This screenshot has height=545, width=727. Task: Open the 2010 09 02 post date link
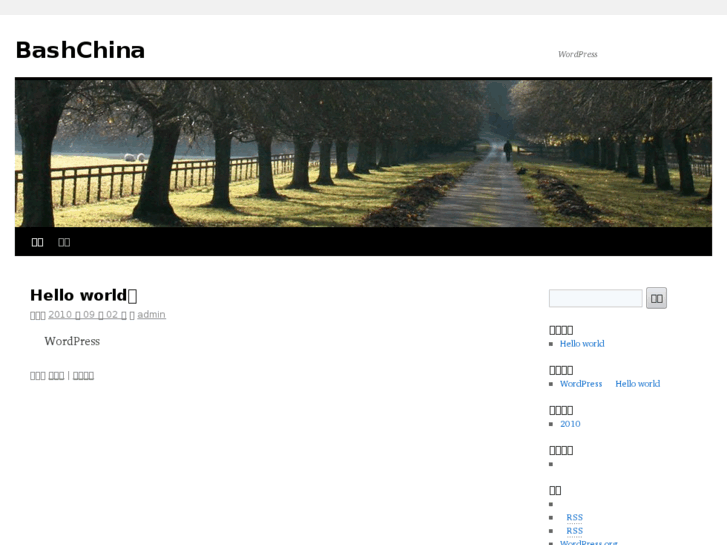(x=87, y=314)
